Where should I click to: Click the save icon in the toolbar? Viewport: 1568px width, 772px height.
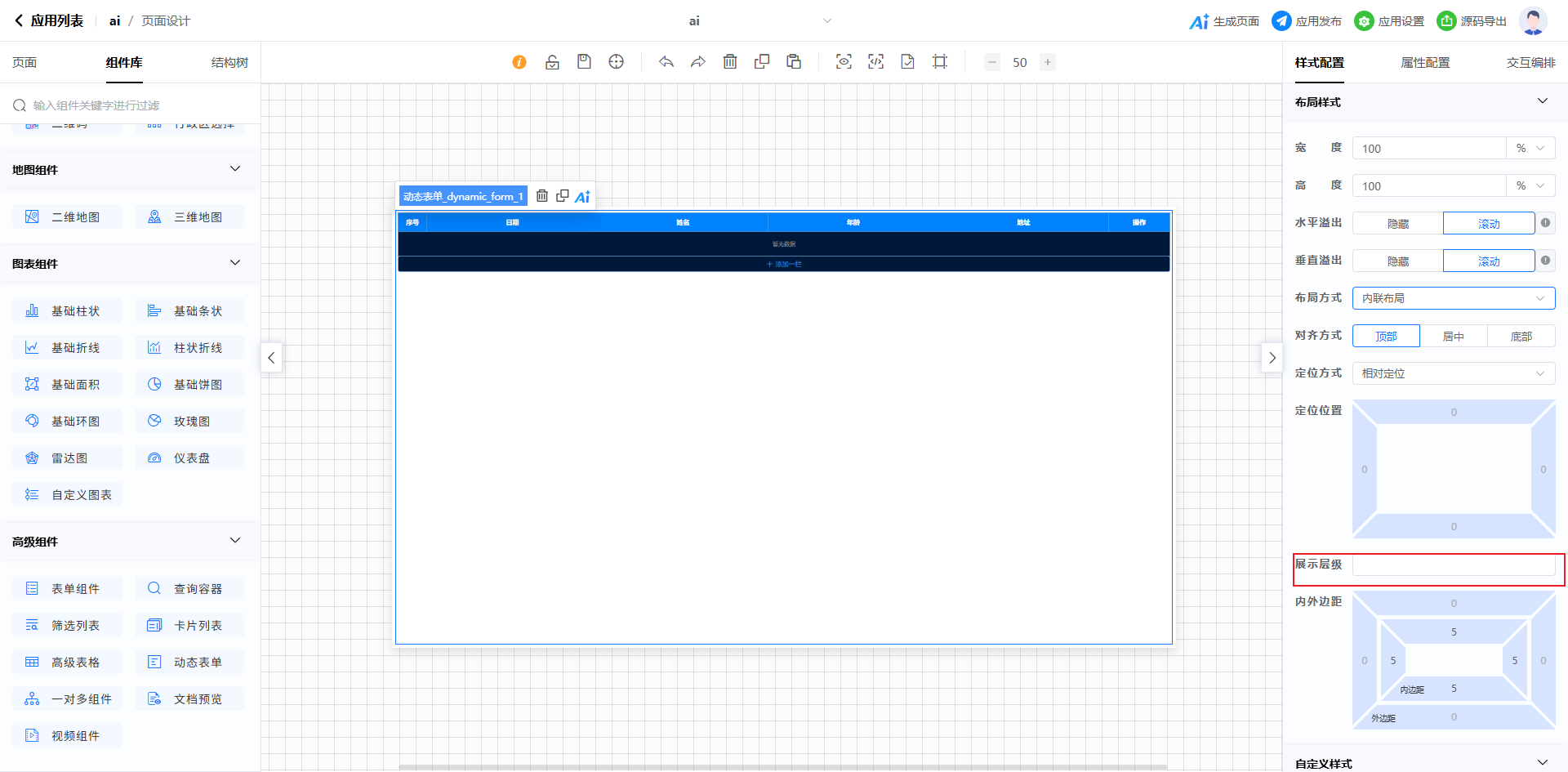(584, 62)
